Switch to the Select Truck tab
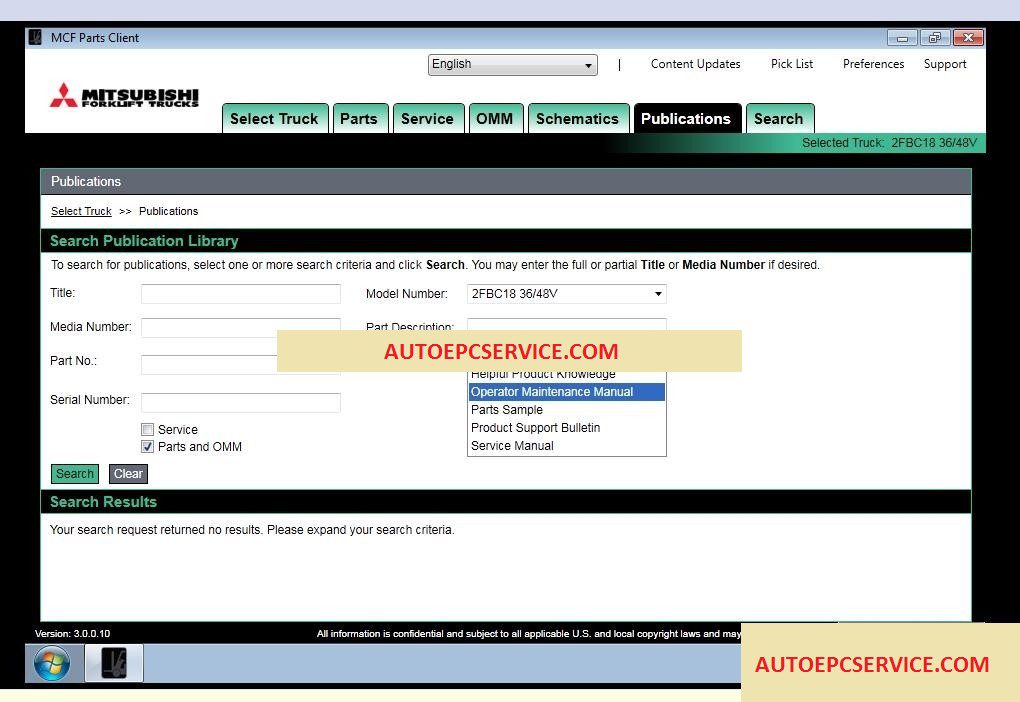 pos(275,119)
